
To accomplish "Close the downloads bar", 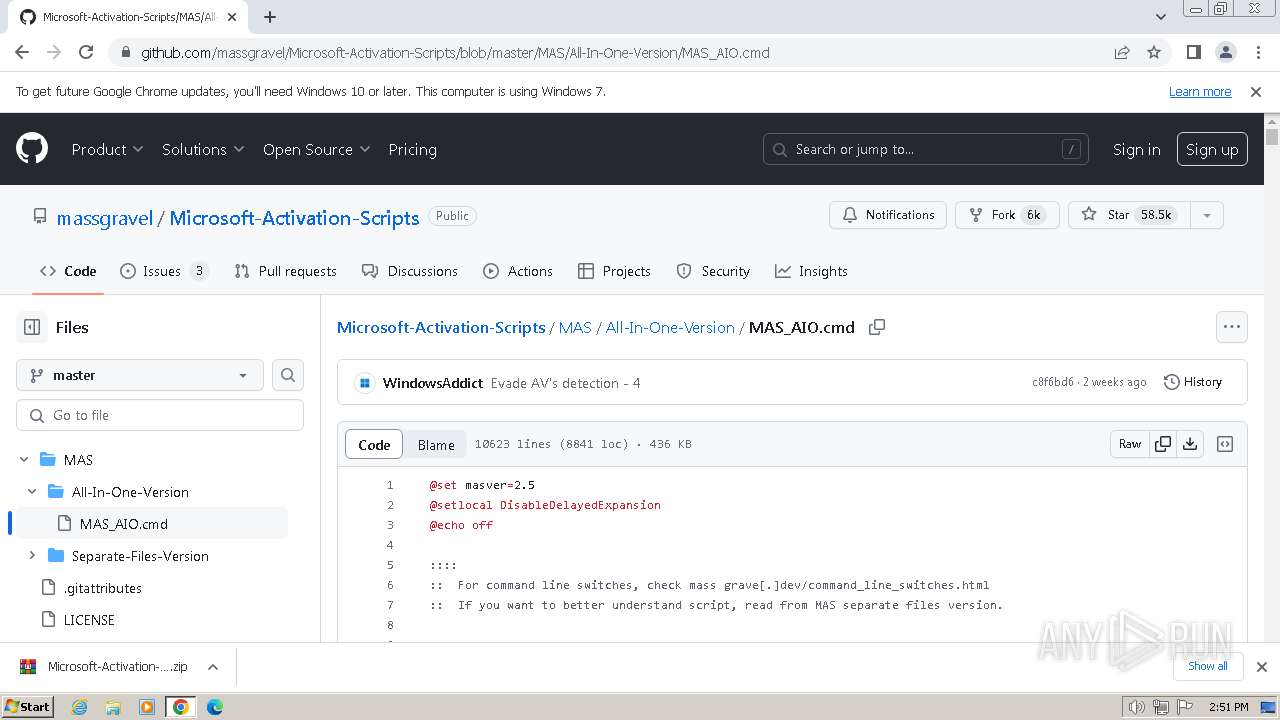I will tap(1261, 667).
